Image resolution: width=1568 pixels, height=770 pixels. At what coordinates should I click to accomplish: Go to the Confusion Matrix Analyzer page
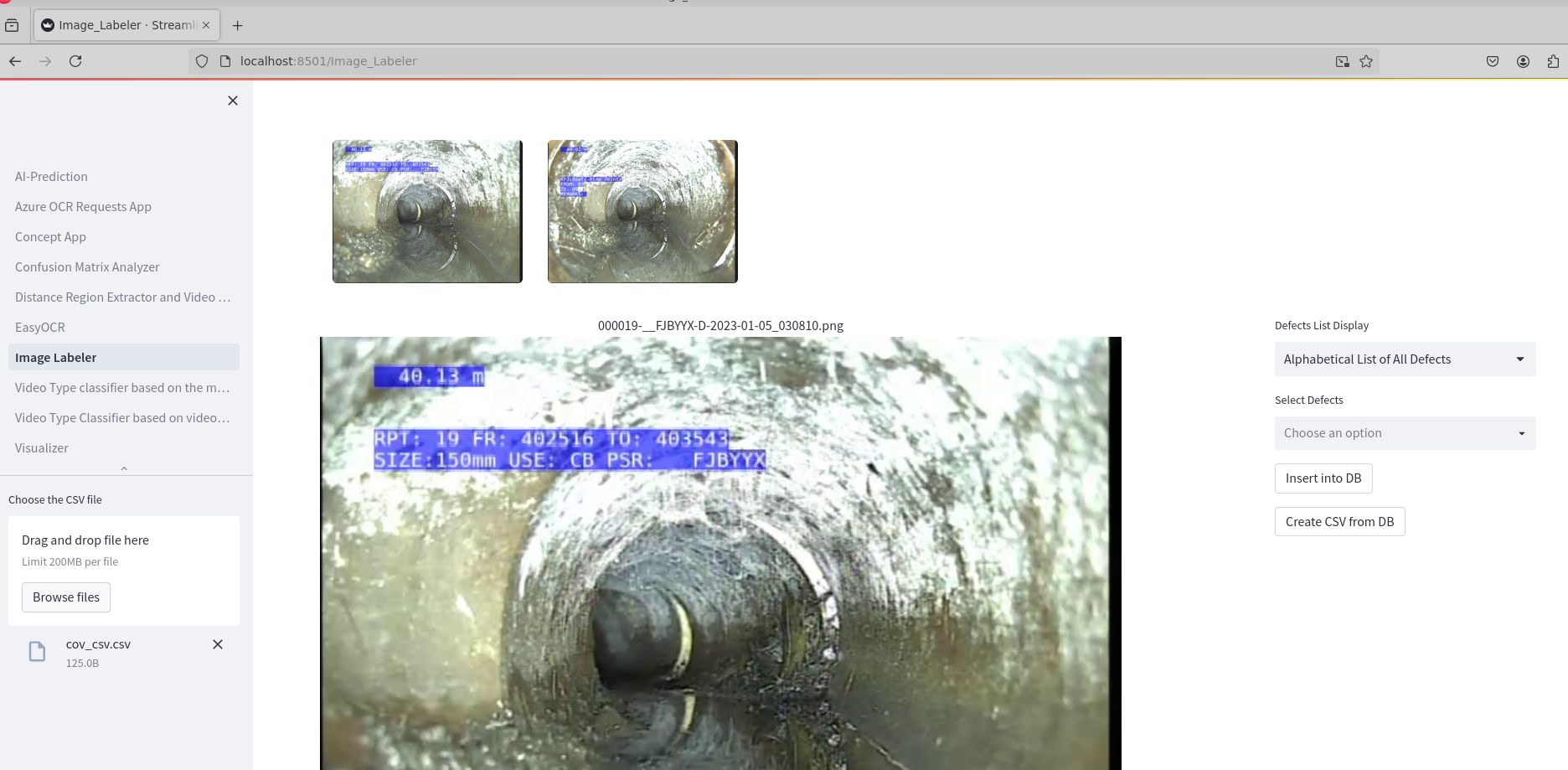coord(87,267)
